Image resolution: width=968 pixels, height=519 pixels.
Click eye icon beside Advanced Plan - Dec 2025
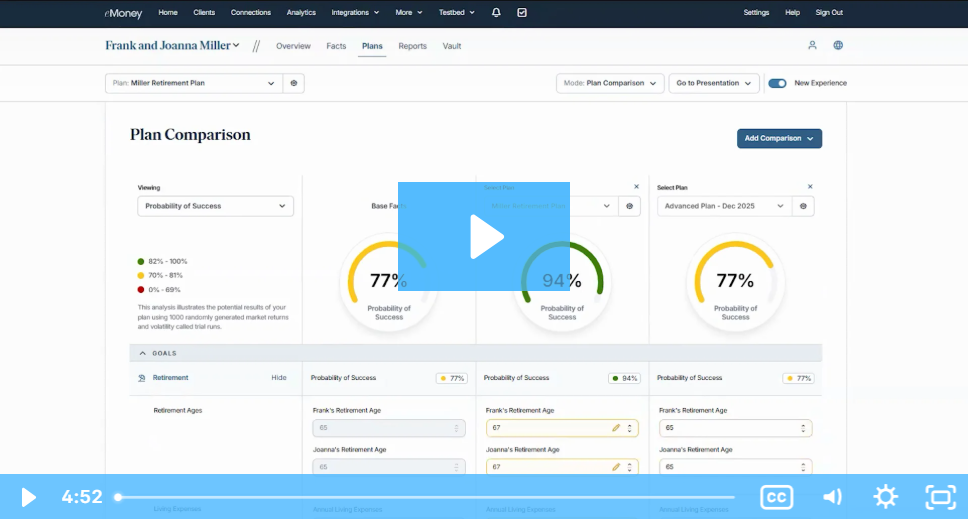[x=803, y=206]
